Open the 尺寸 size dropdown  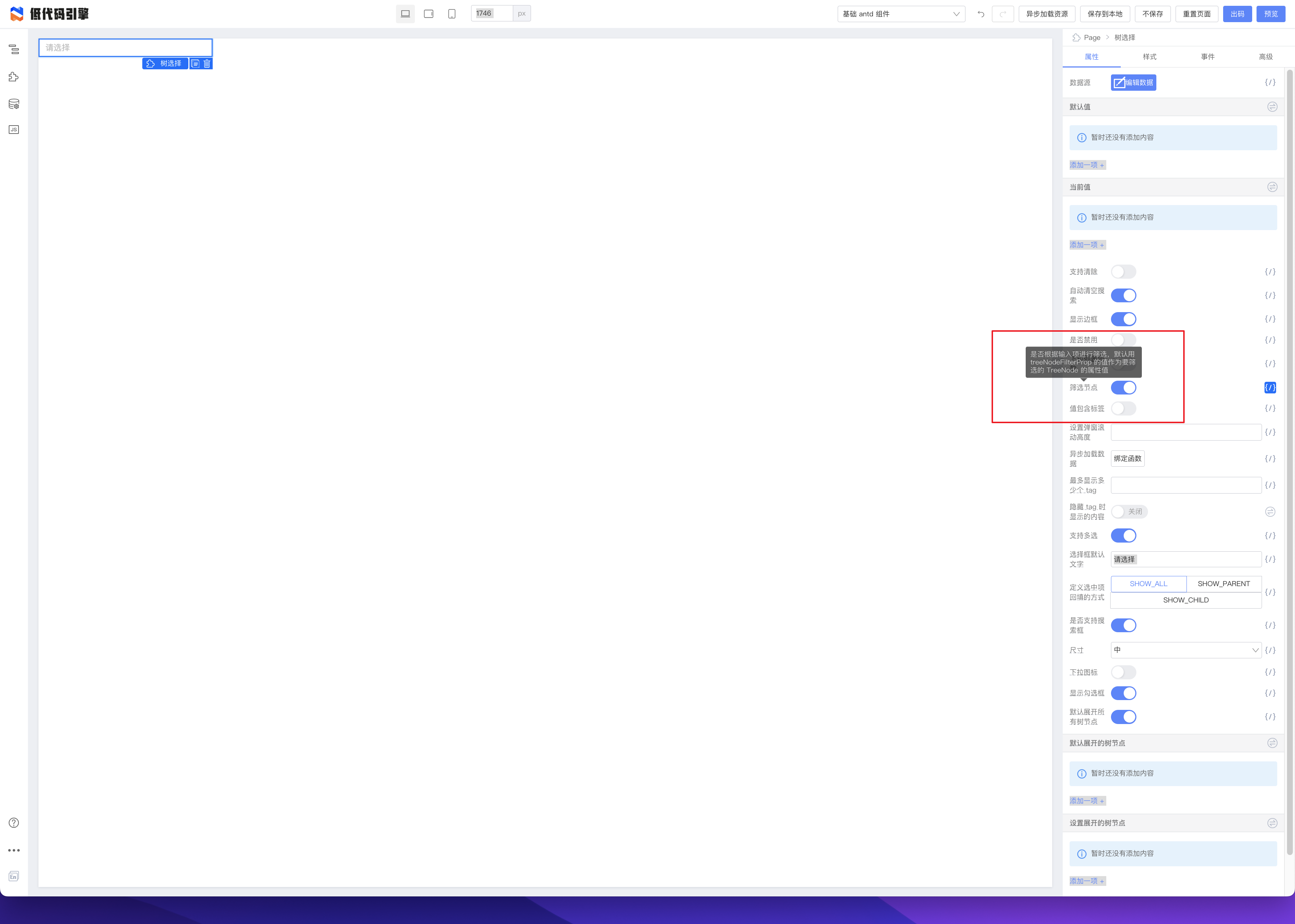(x=1186, y=650)
